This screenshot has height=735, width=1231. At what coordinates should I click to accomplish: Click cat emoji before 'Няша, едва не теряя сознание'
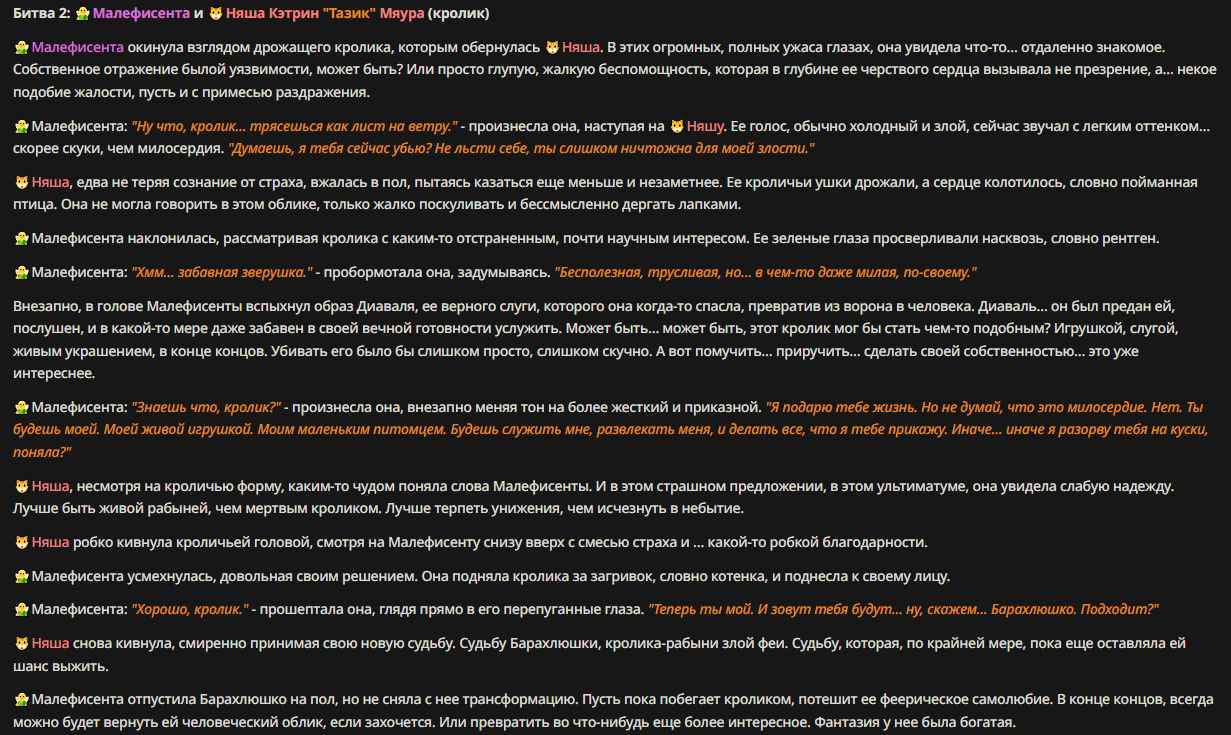point(21,183)
